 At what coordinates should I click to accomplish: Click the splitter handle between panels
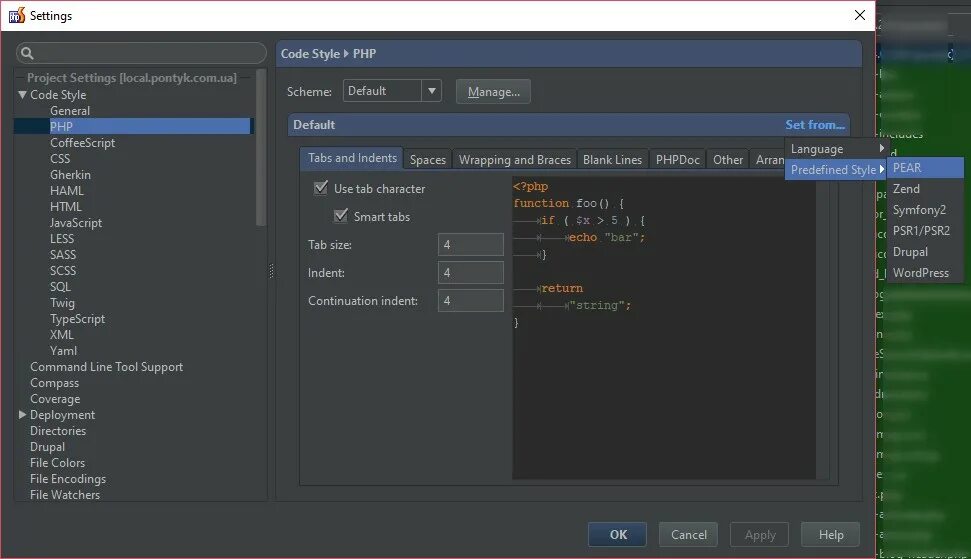[271, 271]
